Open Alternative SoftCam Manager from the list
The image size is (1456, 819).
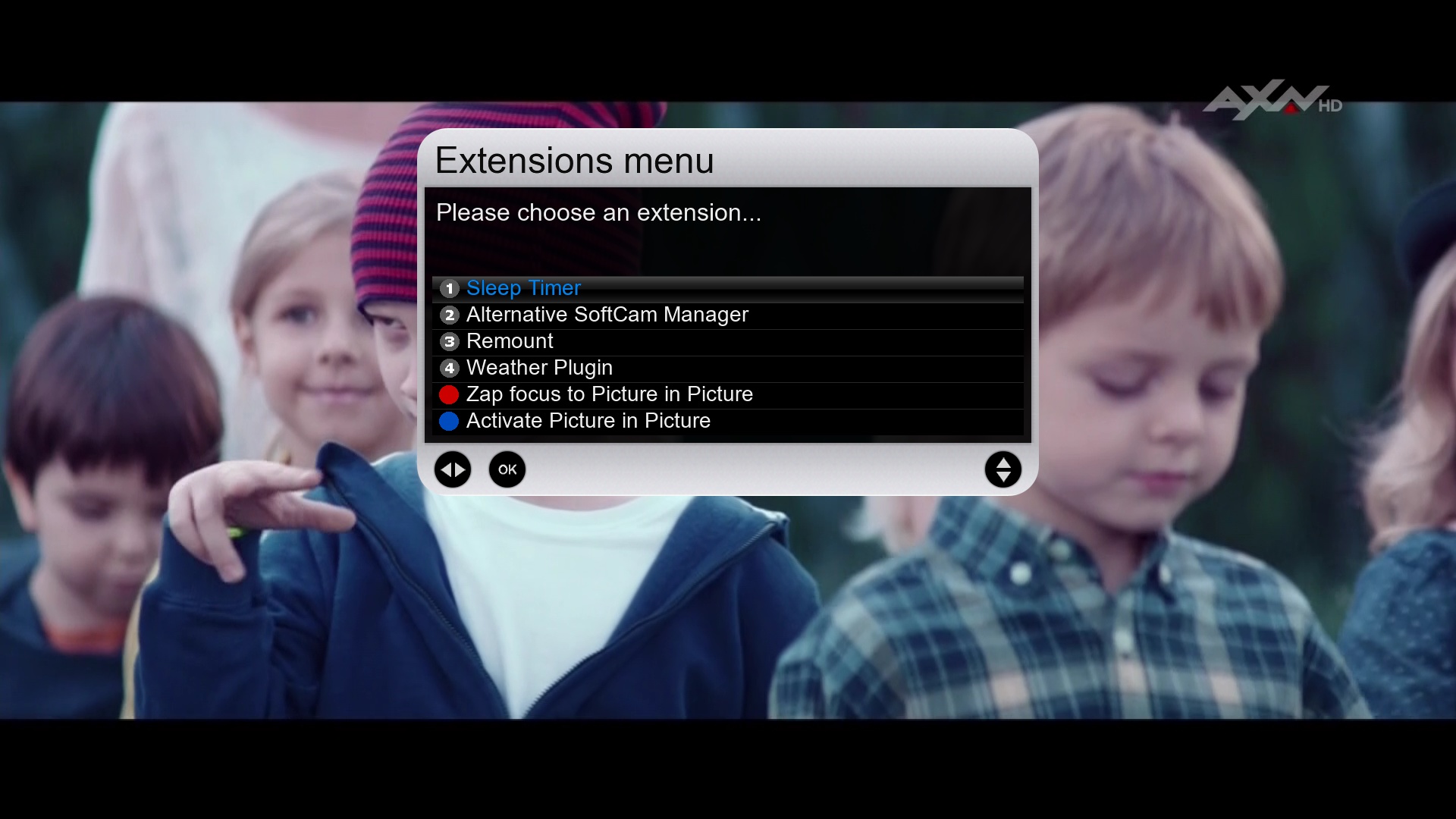click(607, 315)
